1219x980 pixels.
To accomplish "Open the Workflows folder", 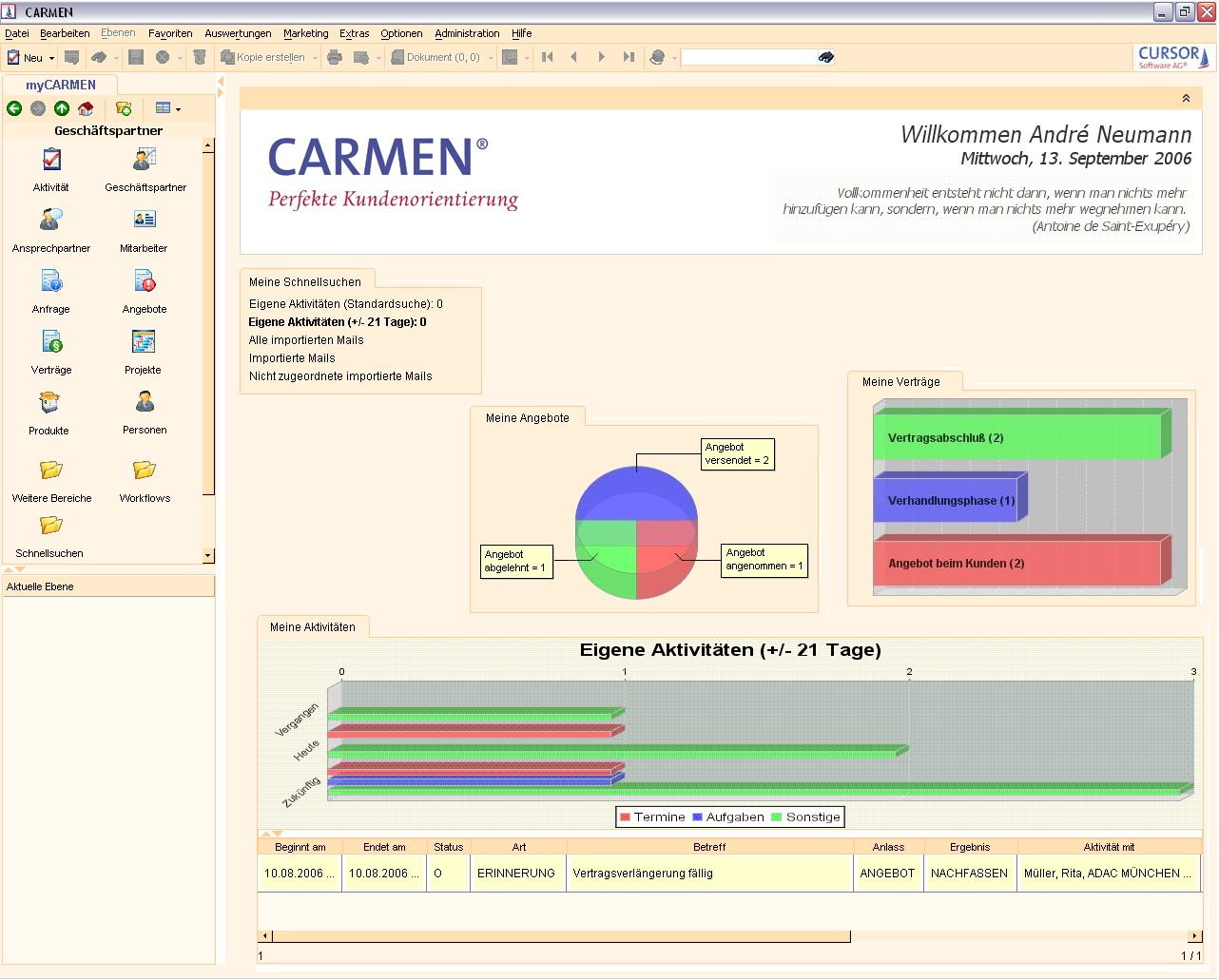I will pyautogui.click(x=145, y=471).
